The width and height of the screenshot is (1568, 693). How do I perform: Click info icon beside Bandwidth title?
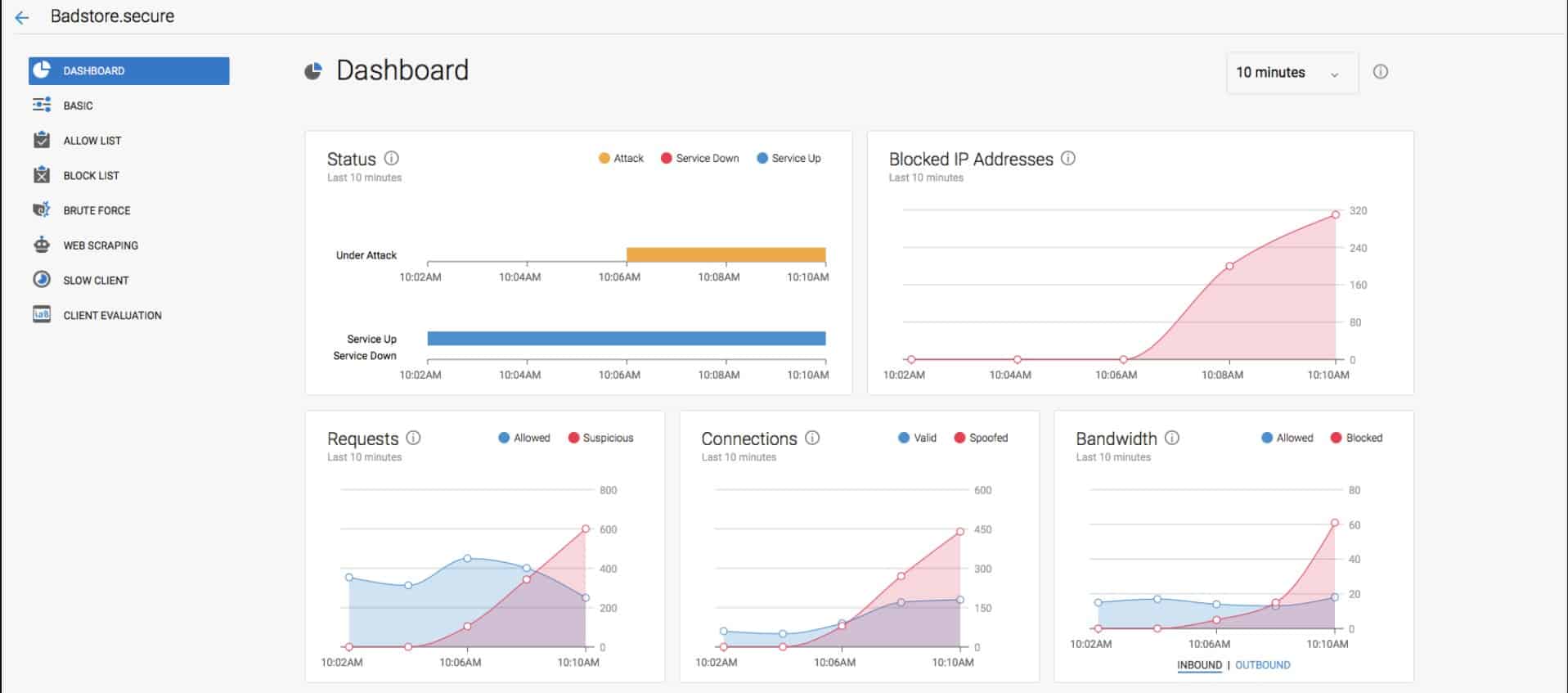(1172, 438)
